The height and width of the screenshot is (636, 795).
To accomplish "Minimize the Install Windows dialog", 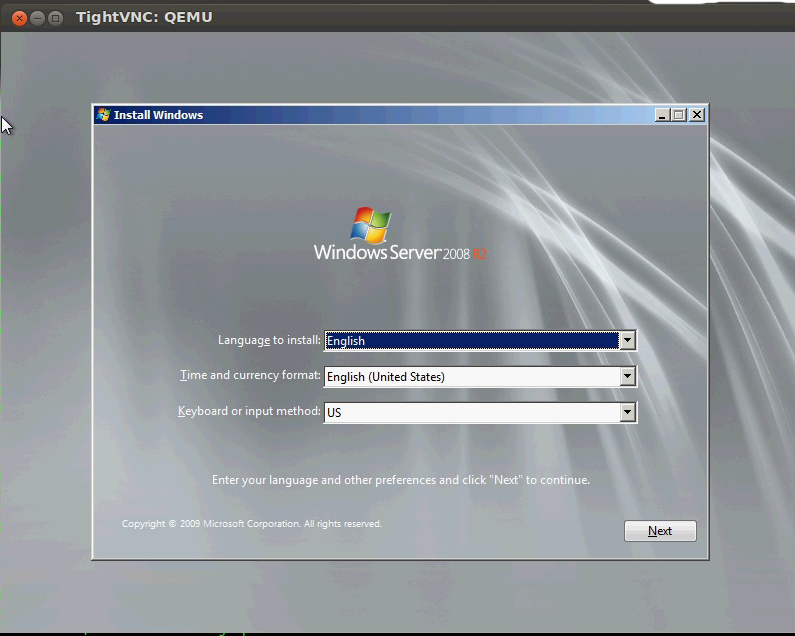I will pos(662,115).
